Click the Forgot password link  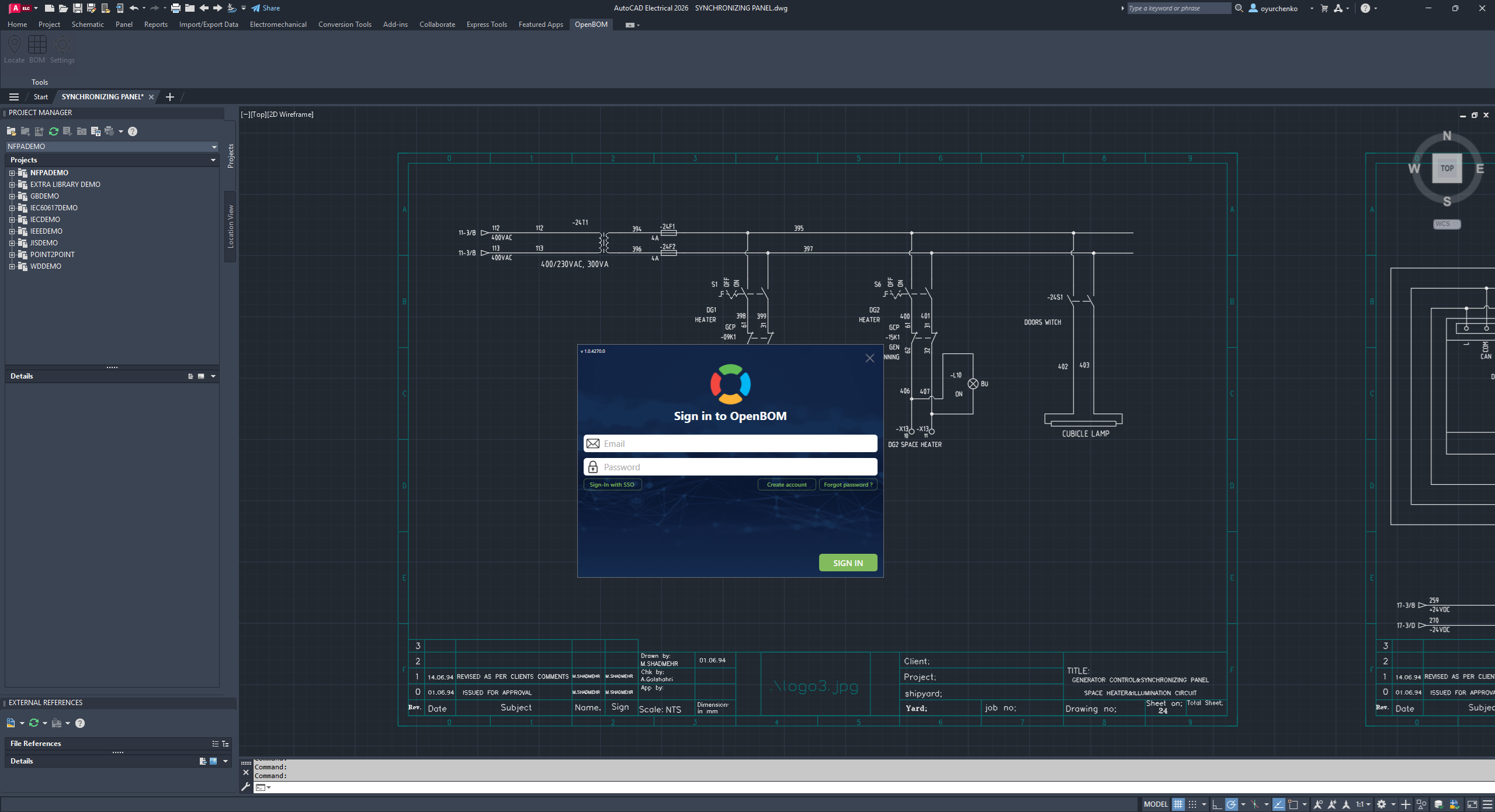[848, 484]
